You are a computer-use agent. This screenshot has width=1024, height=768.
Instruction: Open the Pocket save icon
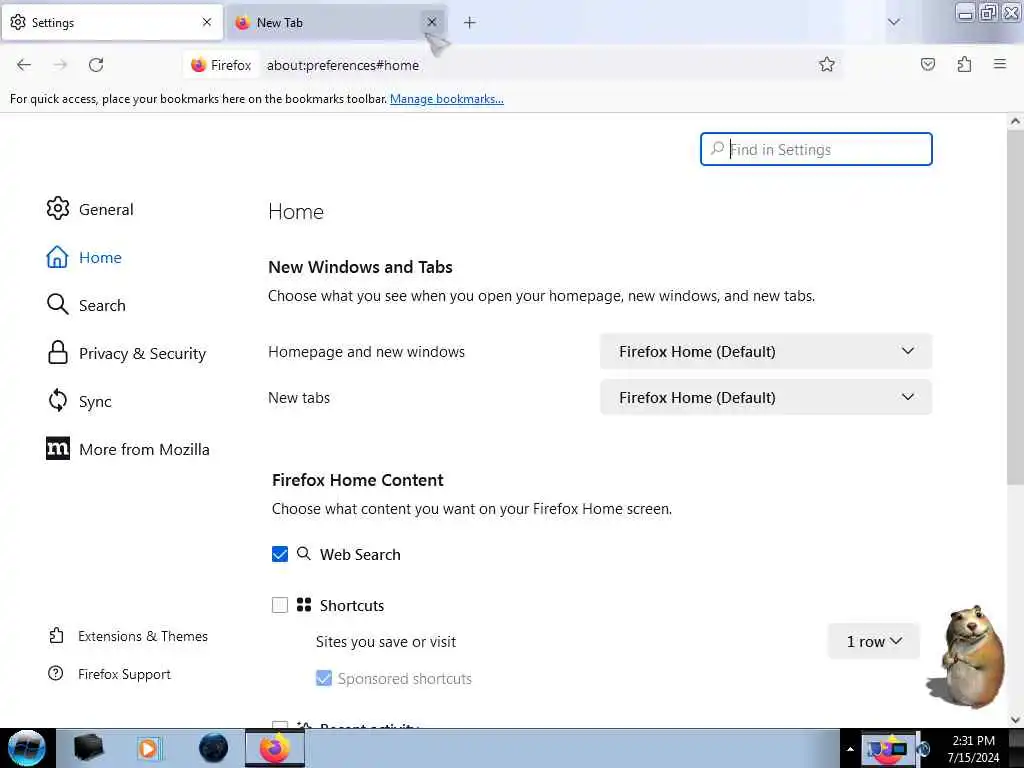pyautogui.click(x=928, y=64)
